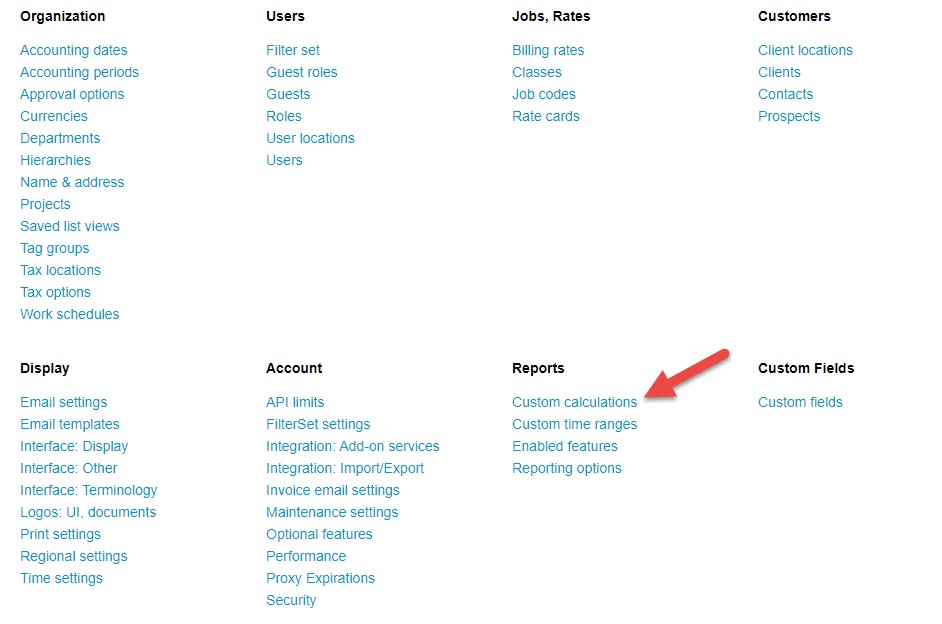Open Accounting periods settings
942x624 pixels.
pyautogui.click(x=79, y=72)
